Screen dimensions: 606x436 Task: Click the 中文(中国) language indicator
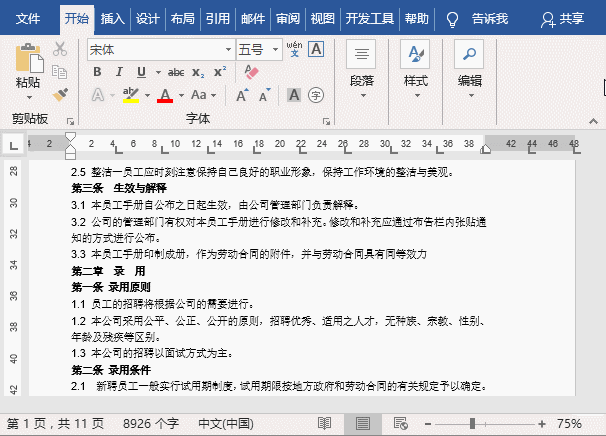226,424
